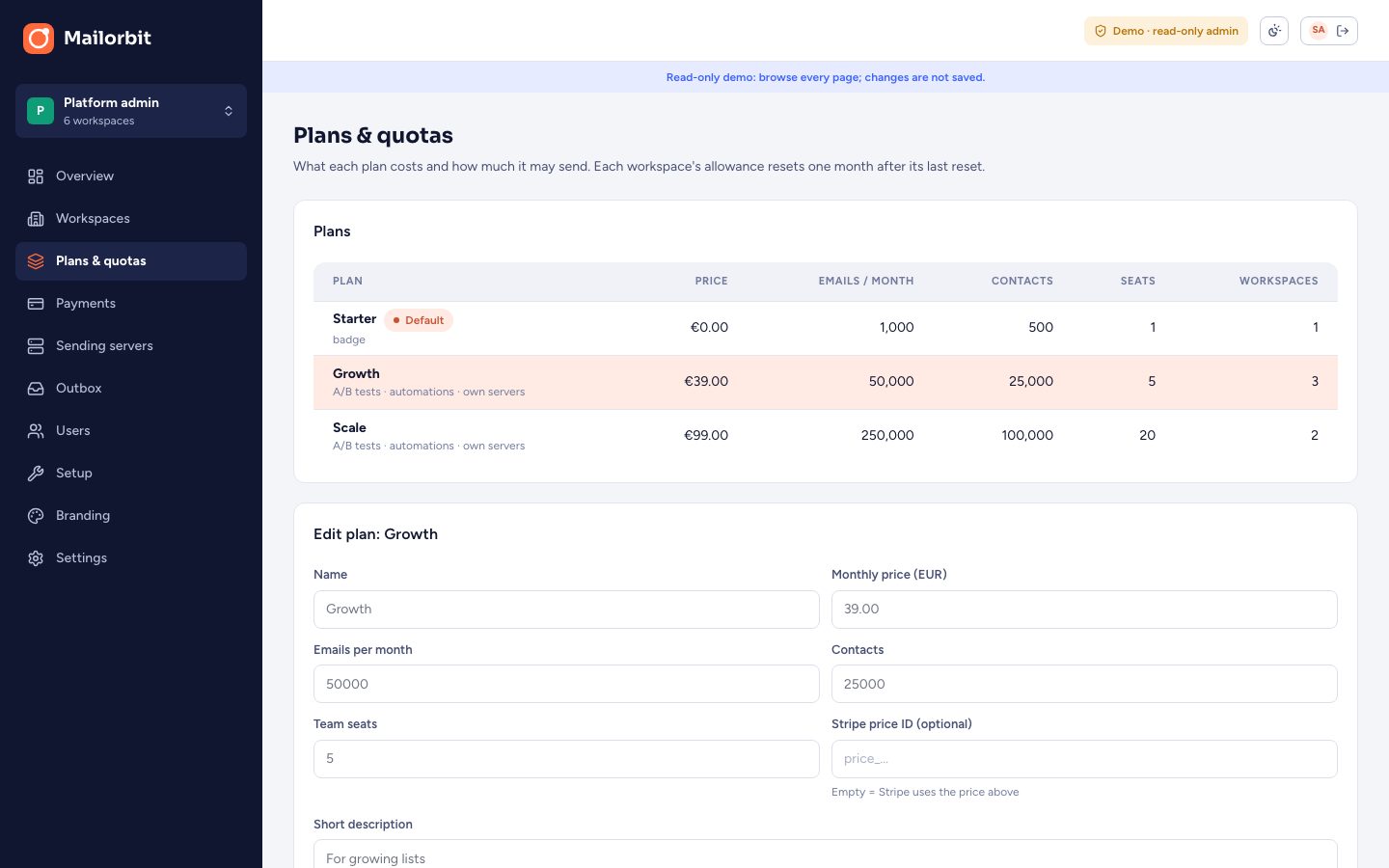
Task: Click the Default badge on Starter
Action: (x=419, y=320)
